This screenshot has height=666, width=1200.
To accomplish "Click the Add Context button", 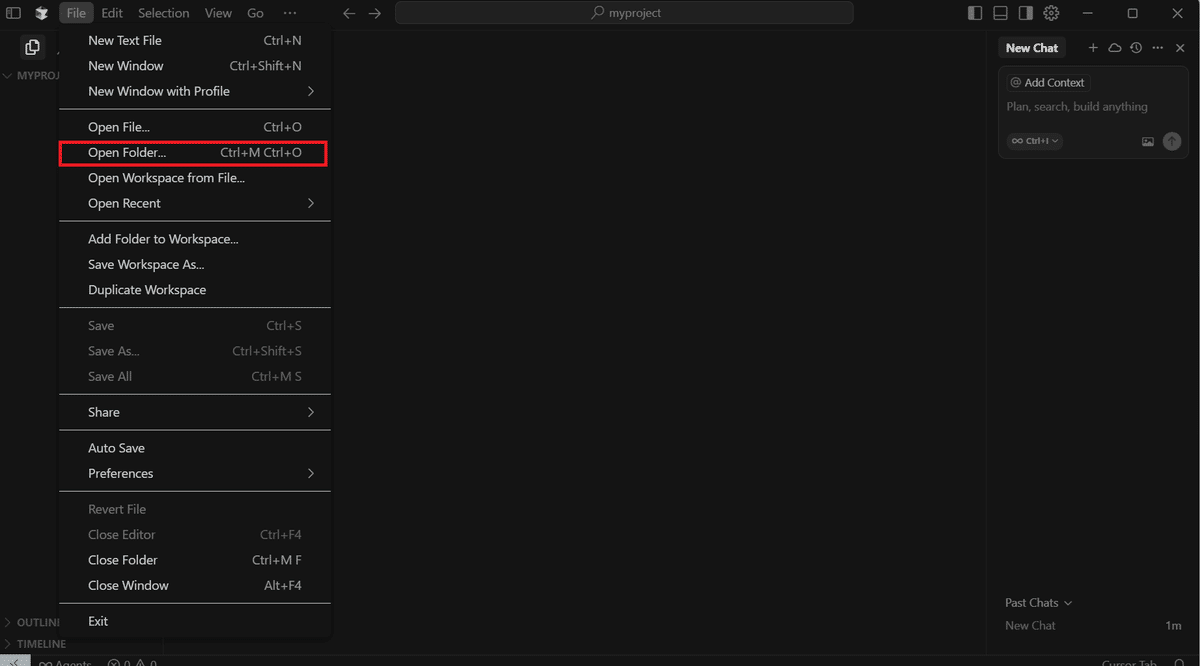I will coord(1048,82).
